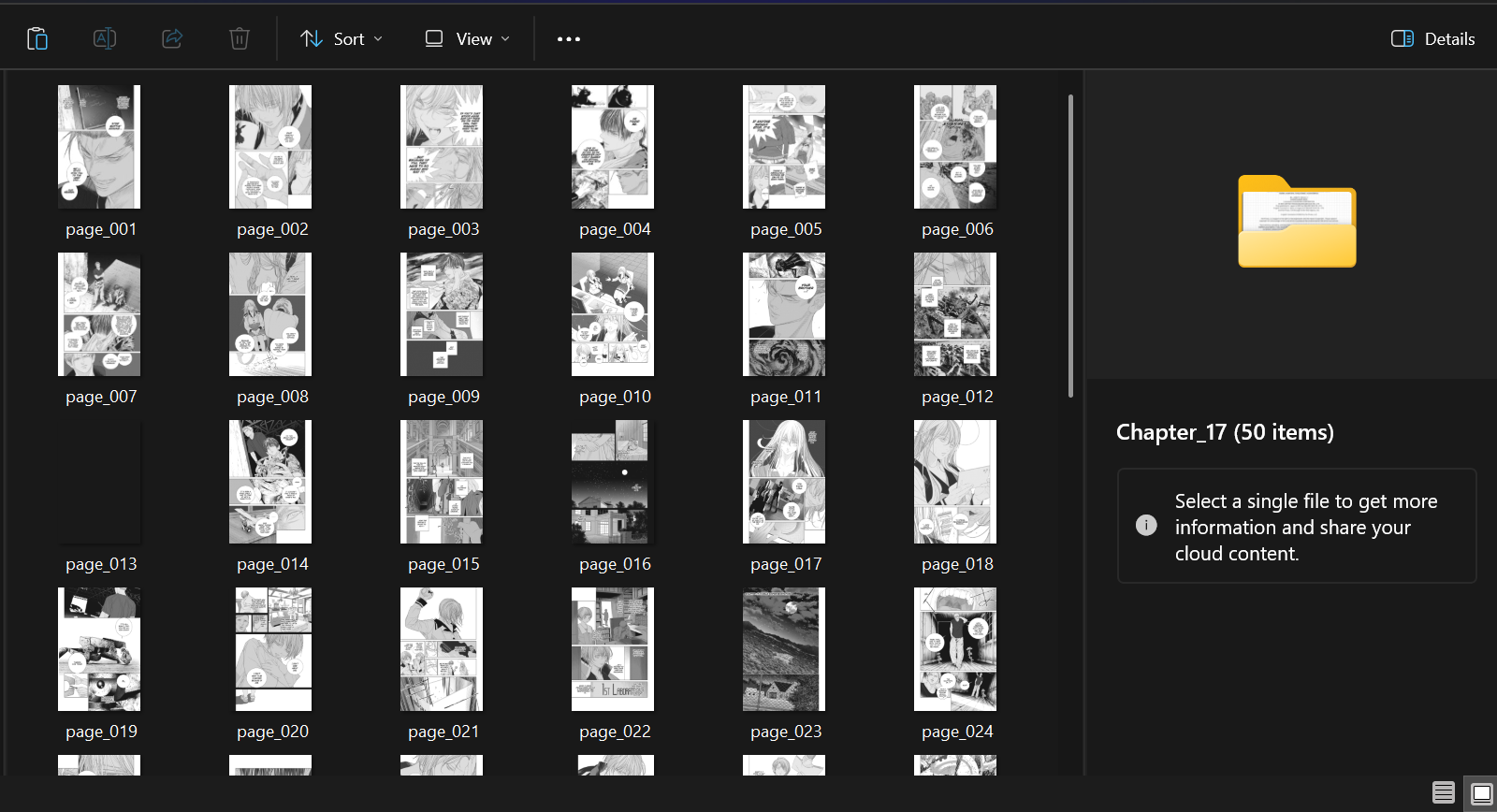Screen dimensions: 1497x812
Task: Switch to large thumbnails view layout
Action: pos(1481,793)
